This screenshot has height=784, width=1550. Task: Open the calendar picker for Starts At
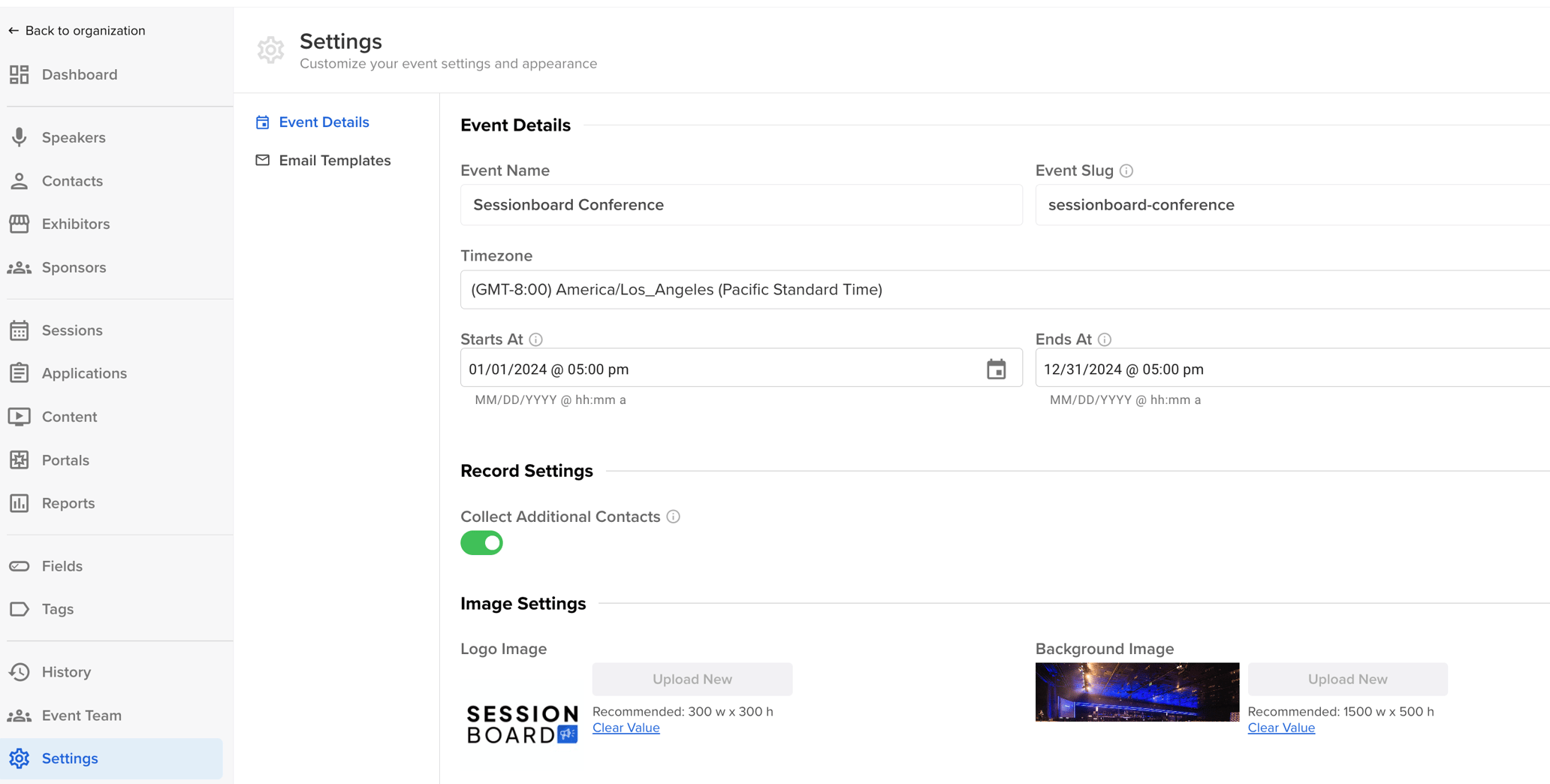point(996,369)
